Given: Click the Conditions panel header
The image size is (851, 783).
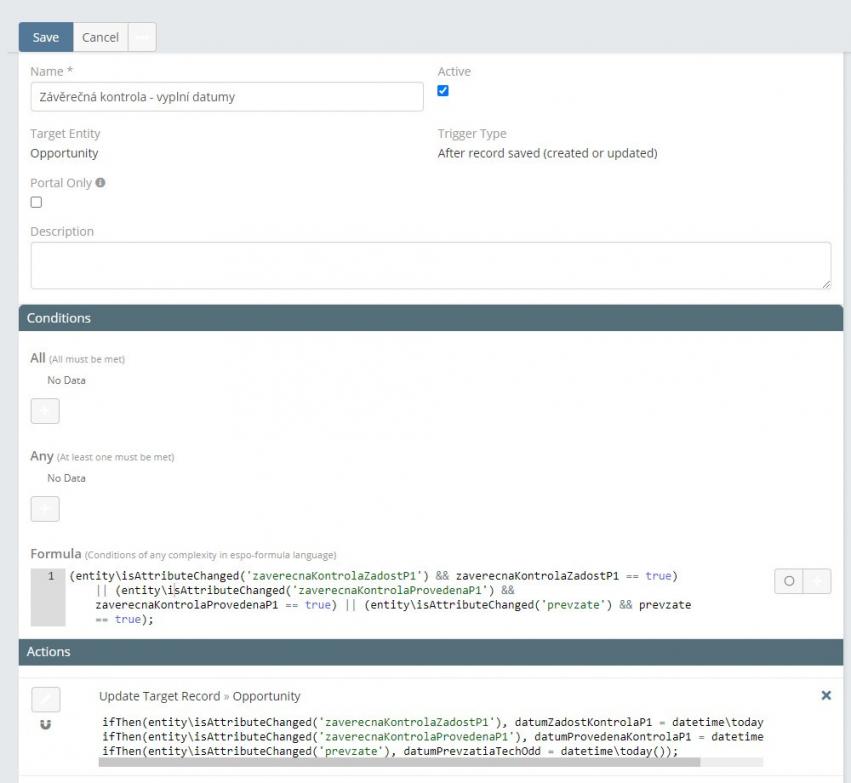Looking at the screenshot, I should coord(430,318).
